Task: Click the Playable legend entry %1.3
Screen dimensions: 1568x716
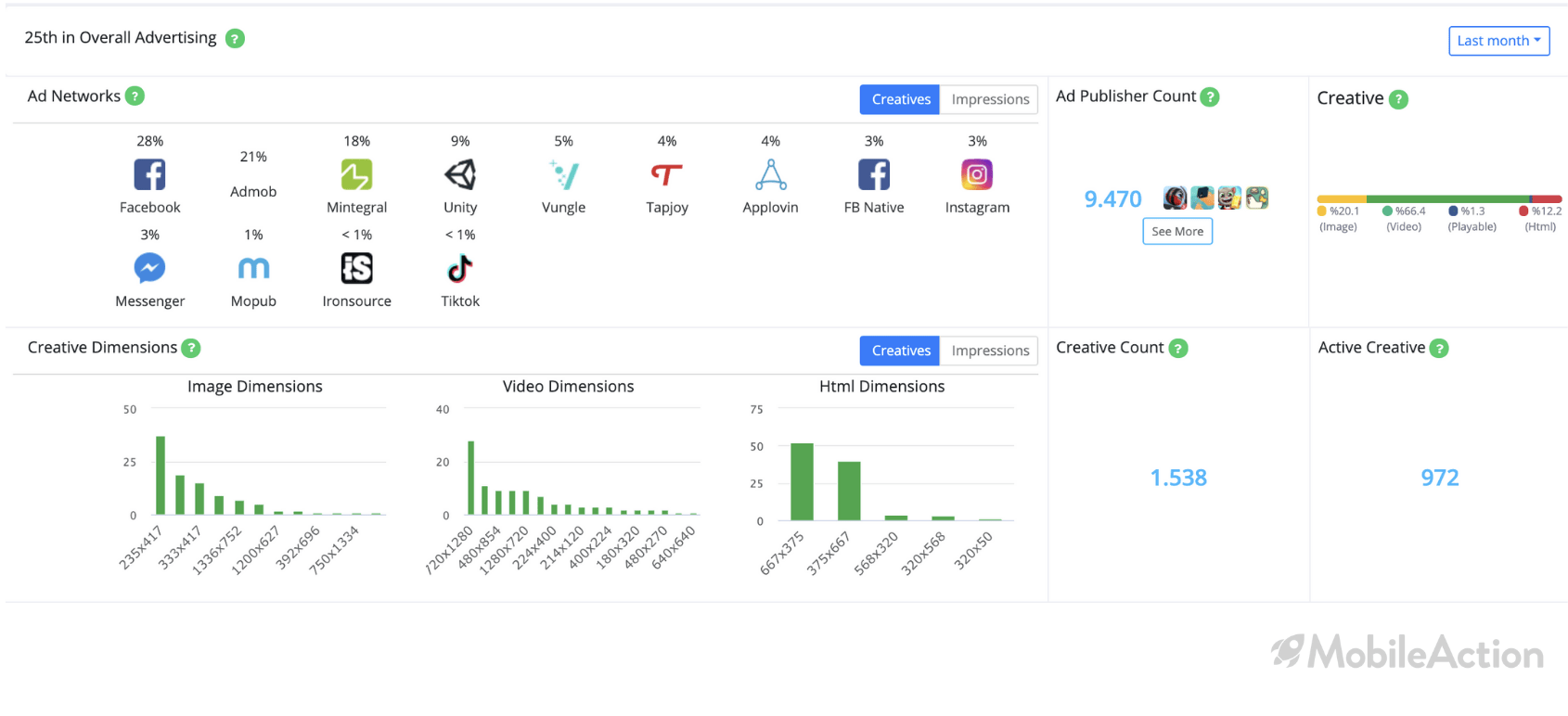Action: pos(1472,218)
